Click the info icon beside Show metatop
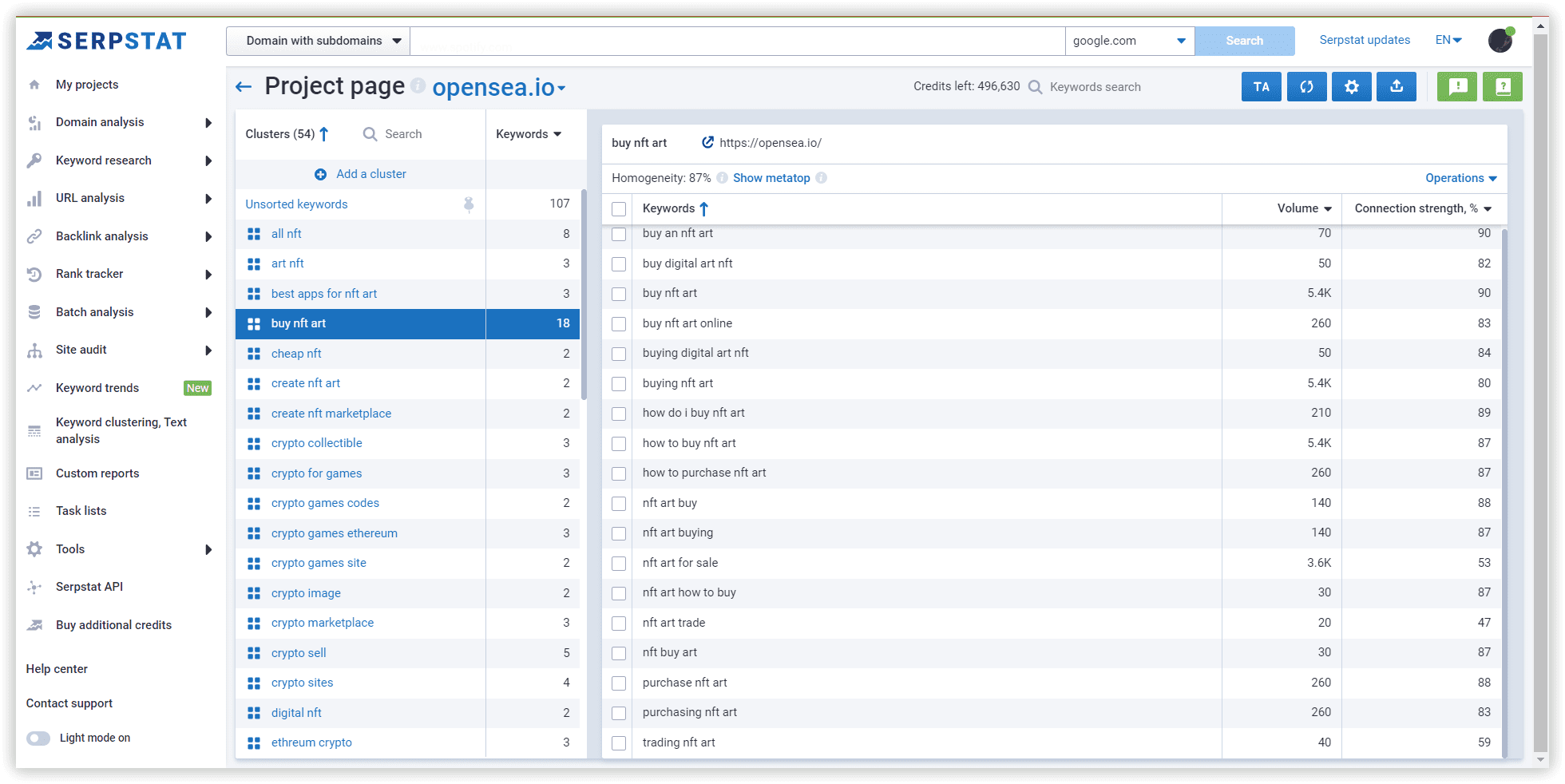 click(x=821, y=178)
